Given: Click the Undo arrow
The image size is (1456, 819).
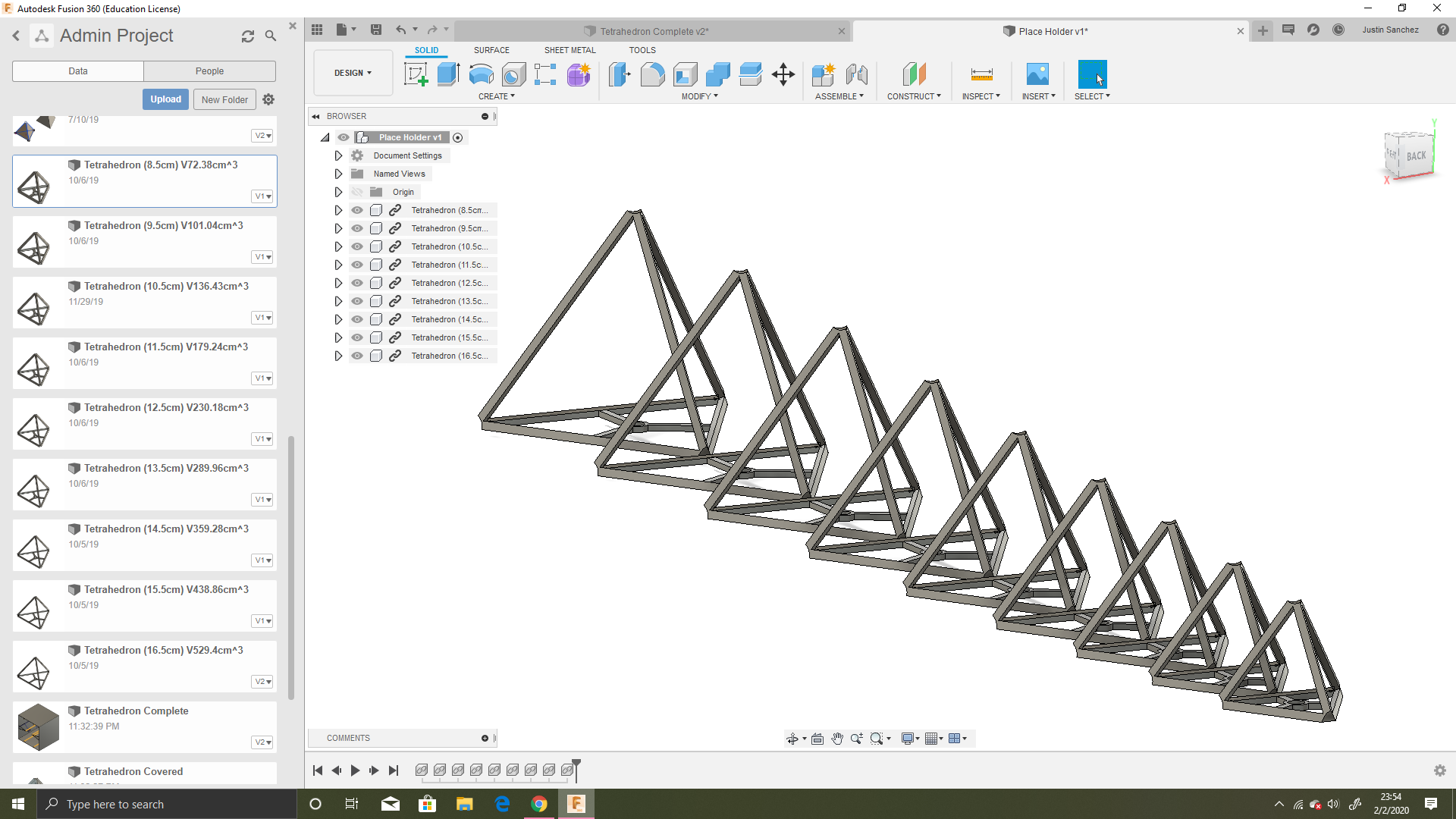Looking at the screenshot, I should [x=400, y=30].
